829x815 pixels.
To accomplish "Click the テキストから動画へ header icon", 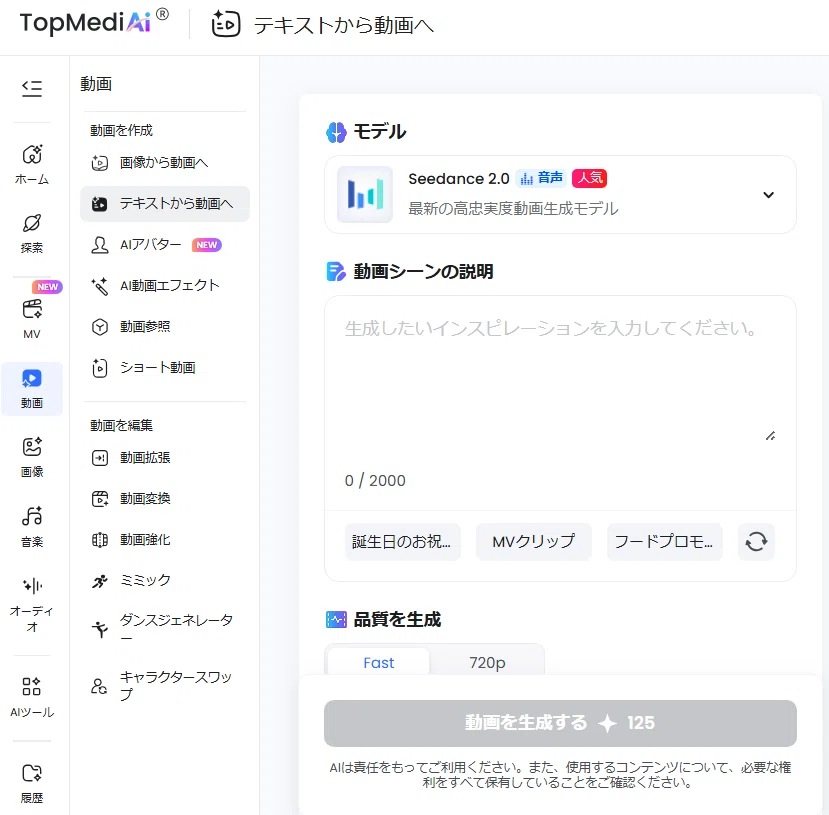I will click(226, 24).
